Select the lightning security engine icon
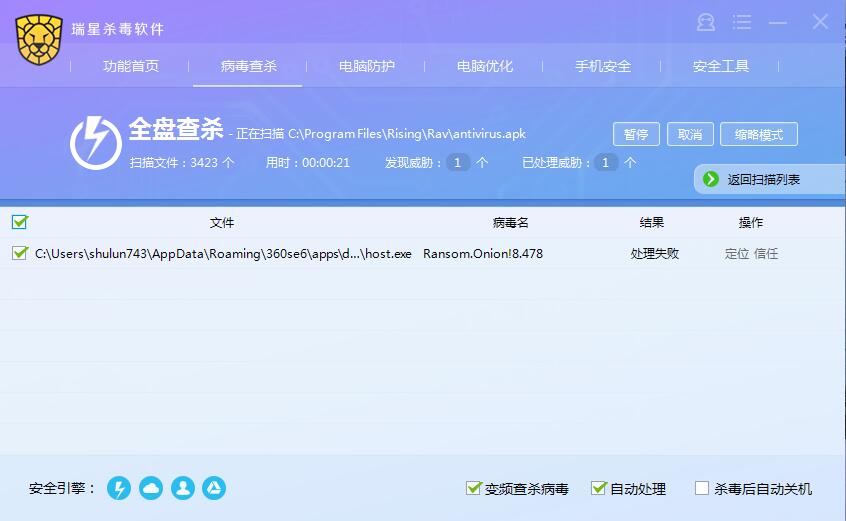 pos(119,488)
